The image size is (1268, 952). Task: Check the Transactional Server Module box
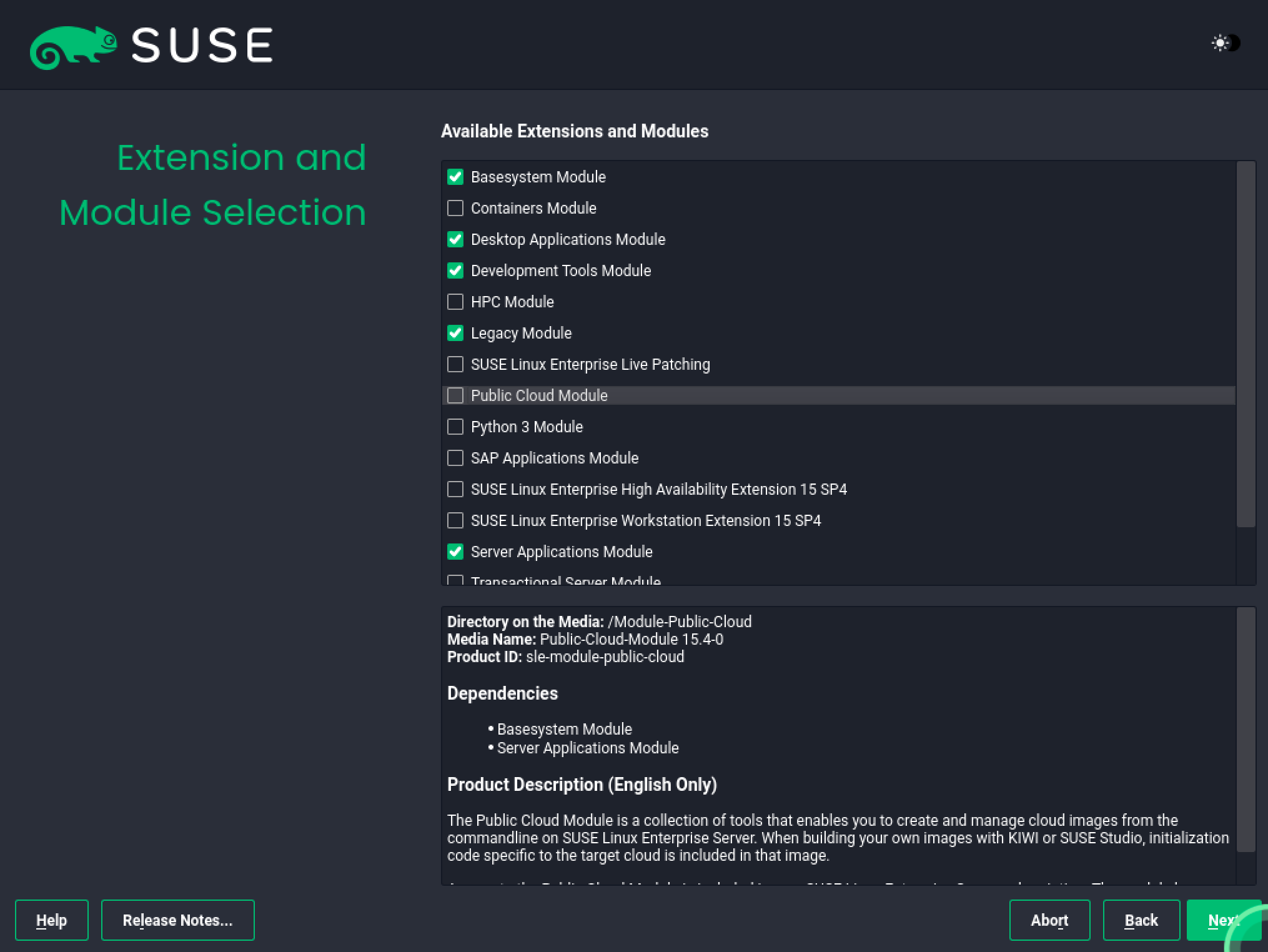(455, 580)
